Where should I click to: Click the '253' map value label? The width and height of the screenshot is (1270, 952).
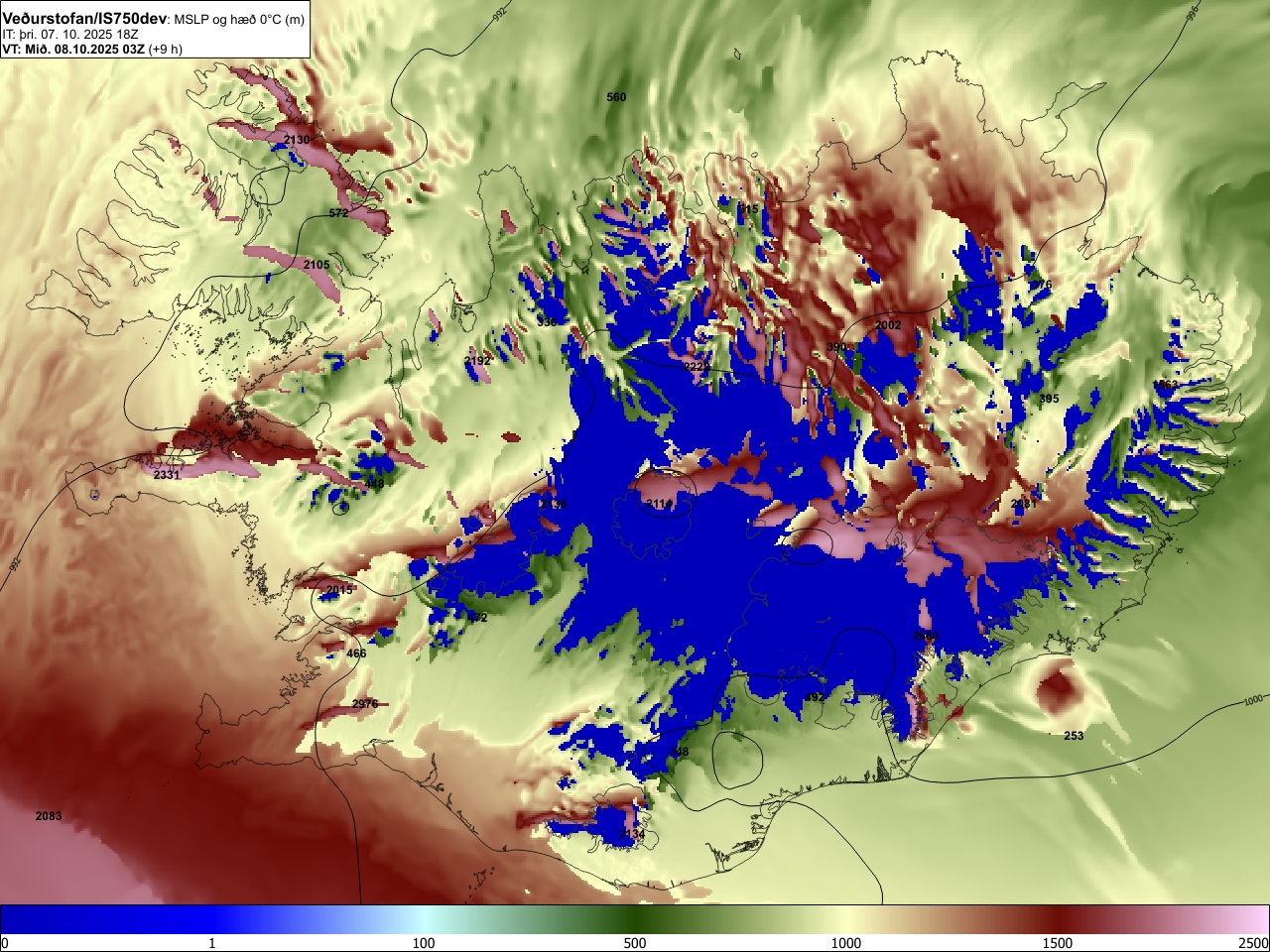[x=1074, y=736]
